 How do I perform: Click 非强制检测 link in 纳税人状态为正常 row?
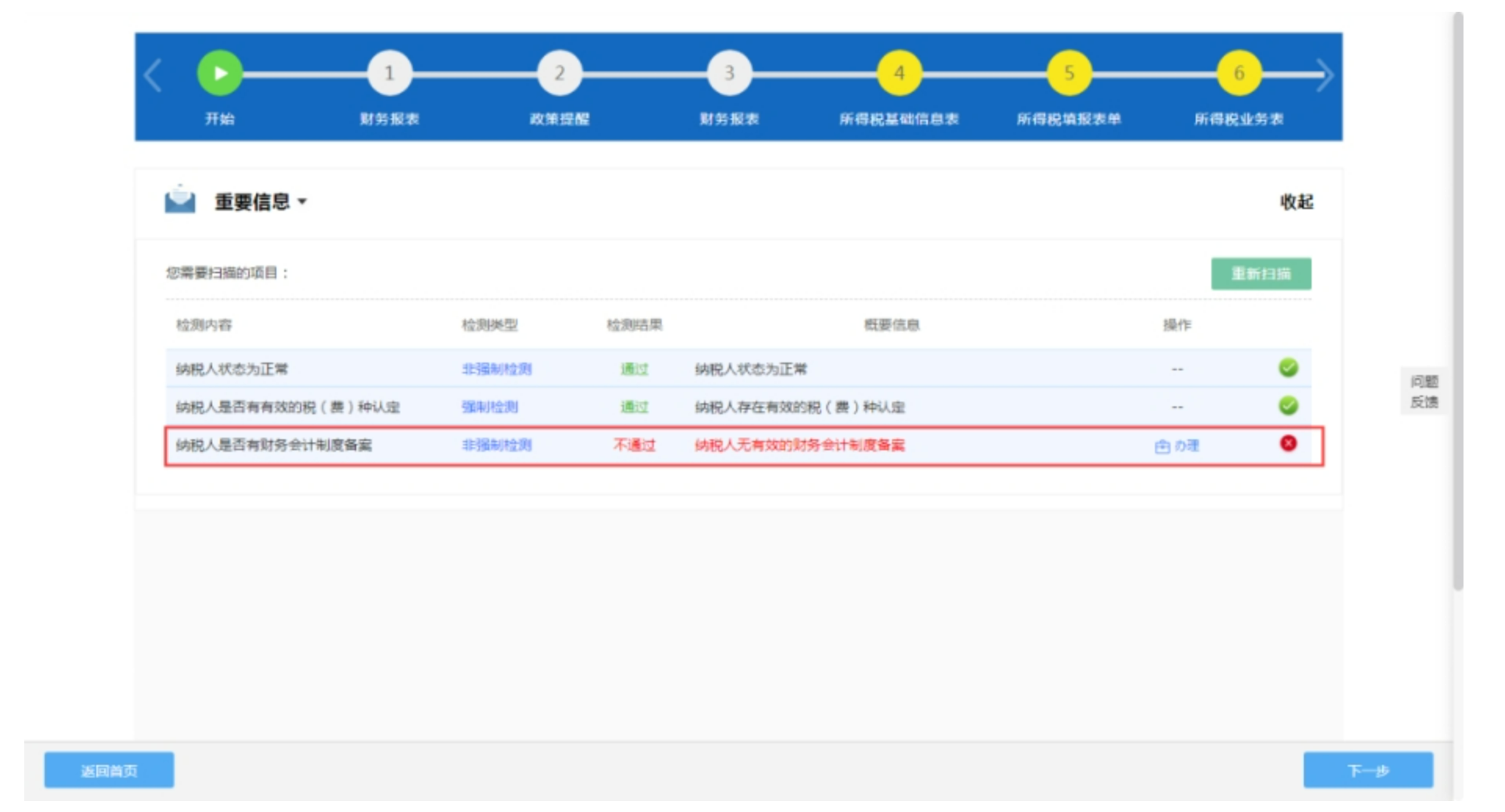496,369
